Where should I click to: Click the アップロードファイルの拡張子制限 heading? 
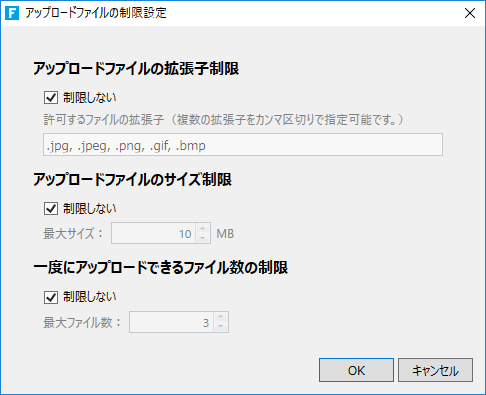pyautogui.click(x=136, y=69)
